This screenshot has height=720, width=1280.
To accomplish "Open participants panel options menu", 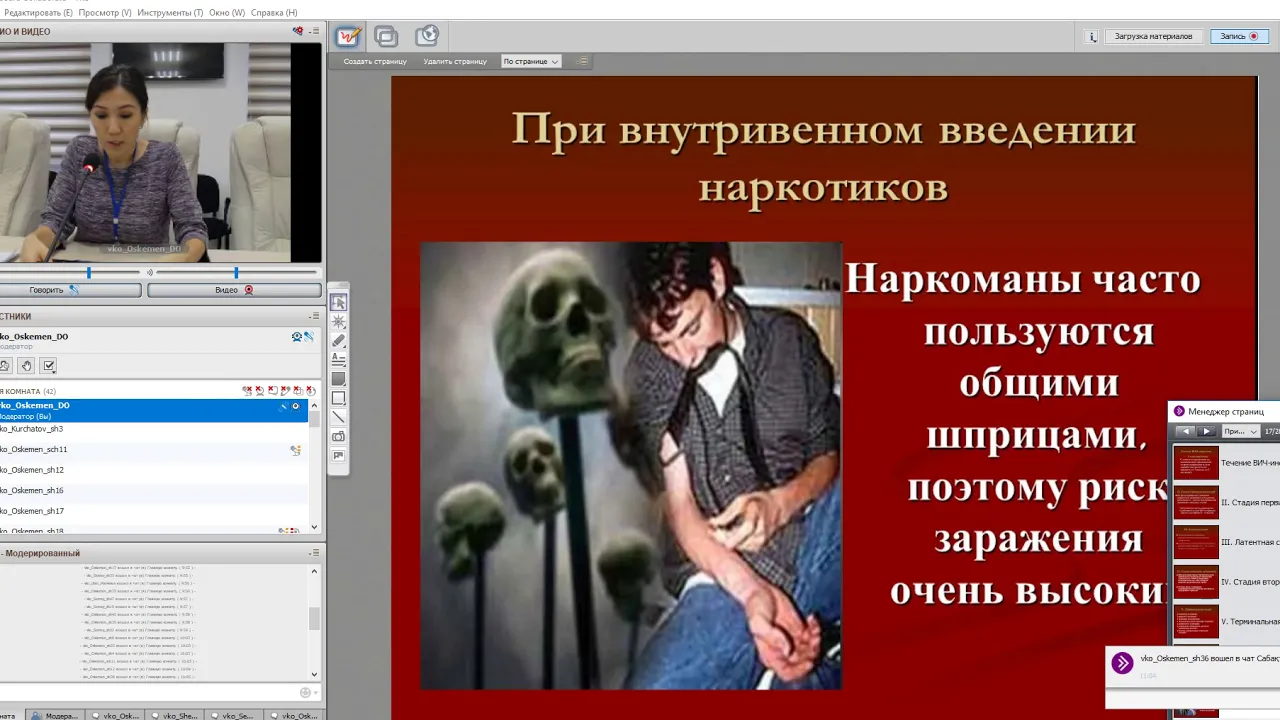I will (x=314, y=316).
